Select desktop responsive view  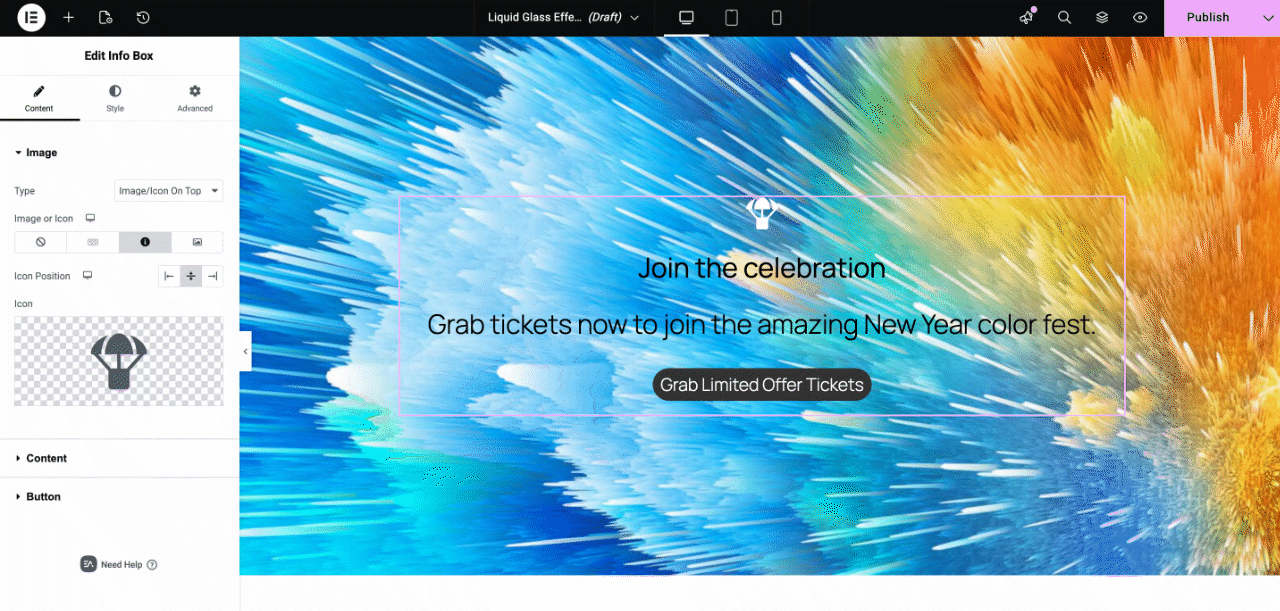[x=686, y=18]
